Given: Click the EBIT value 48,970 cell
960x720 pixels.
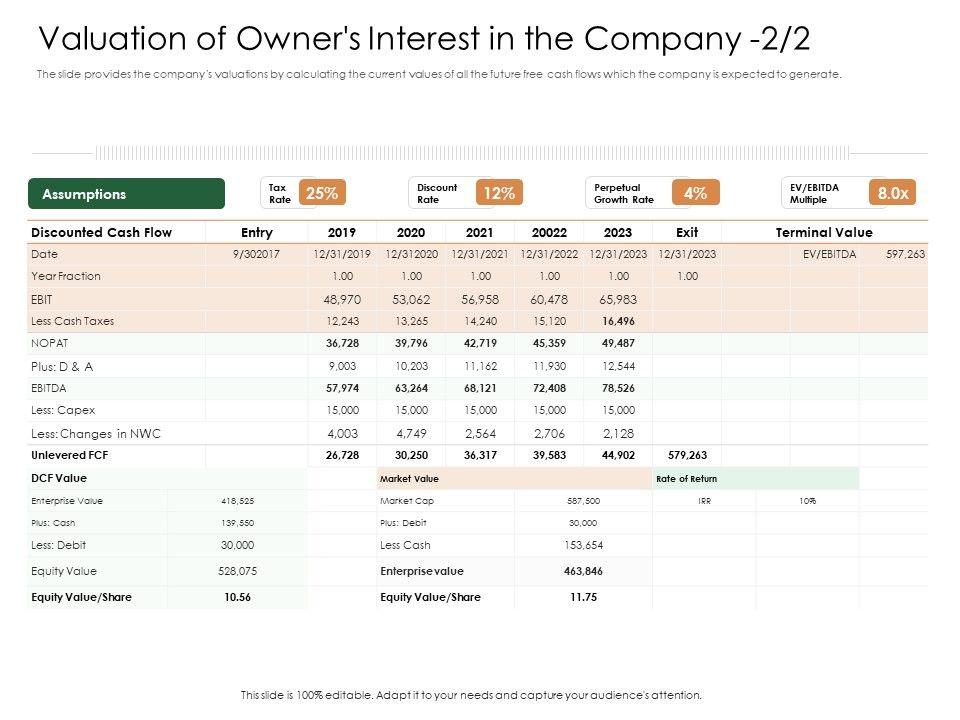Looking at the screenshot, I should tap(342, 299).
